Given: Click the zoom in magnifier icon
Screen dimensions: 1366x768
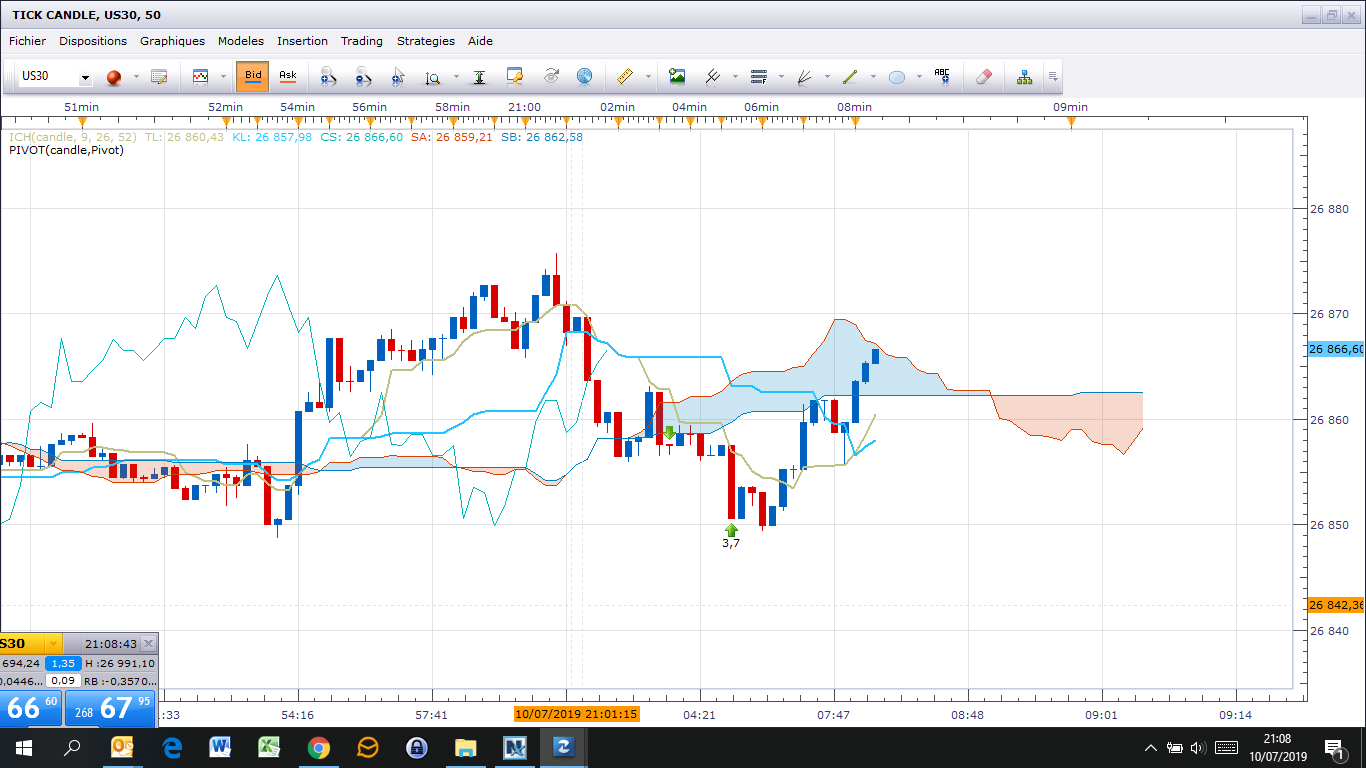Looking at the screenshot, I should (x=328, y=77).
